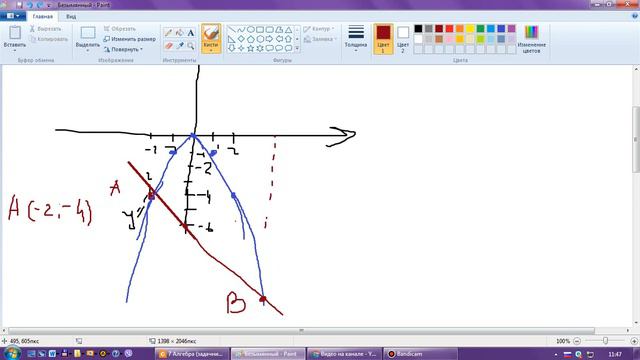Switch to Видео на канале taskbar window
This screenshot has width=640, height=360.
344,354
